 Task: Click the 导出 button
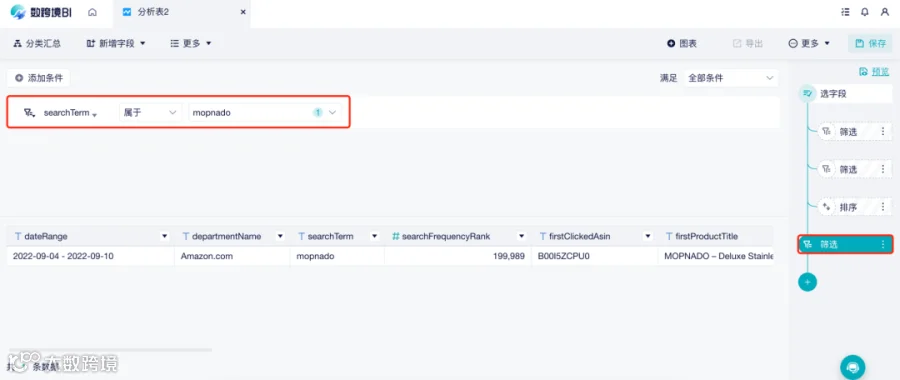coord(748,43)
